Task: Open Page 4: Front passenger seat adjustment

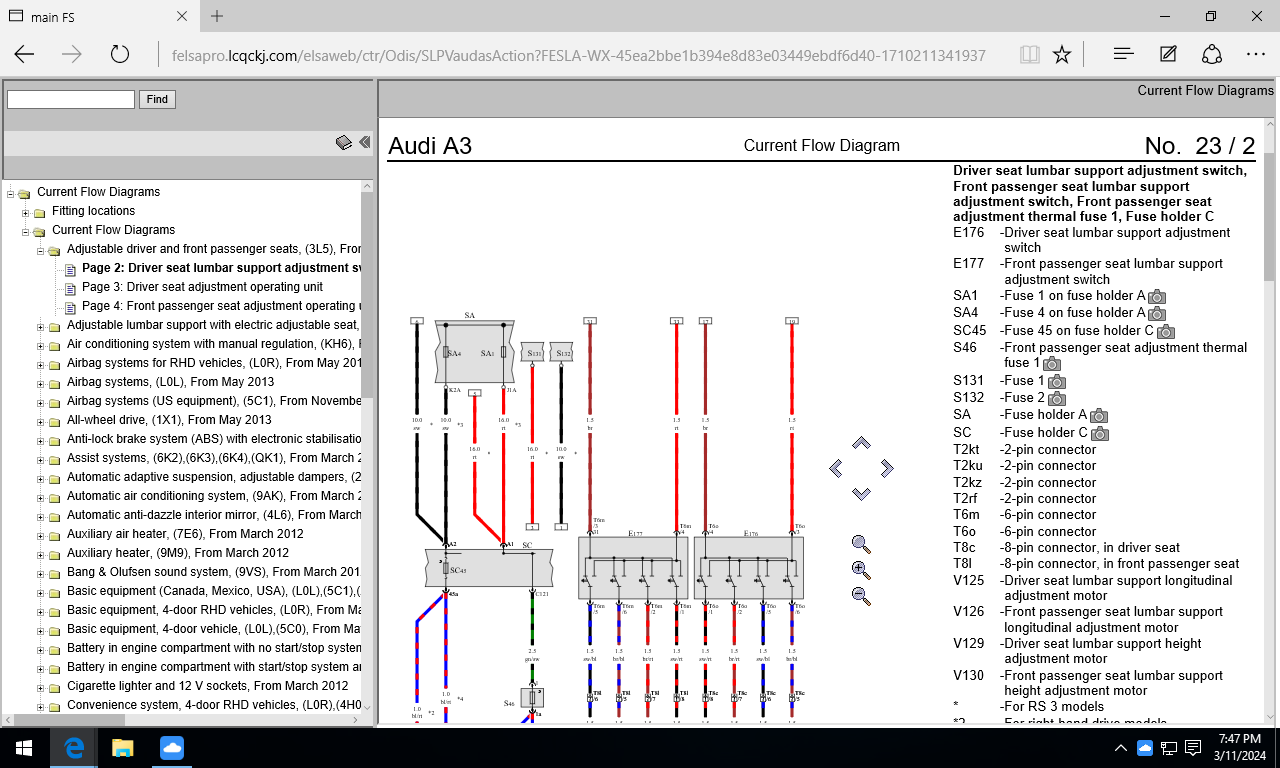Action: [215, 306]
